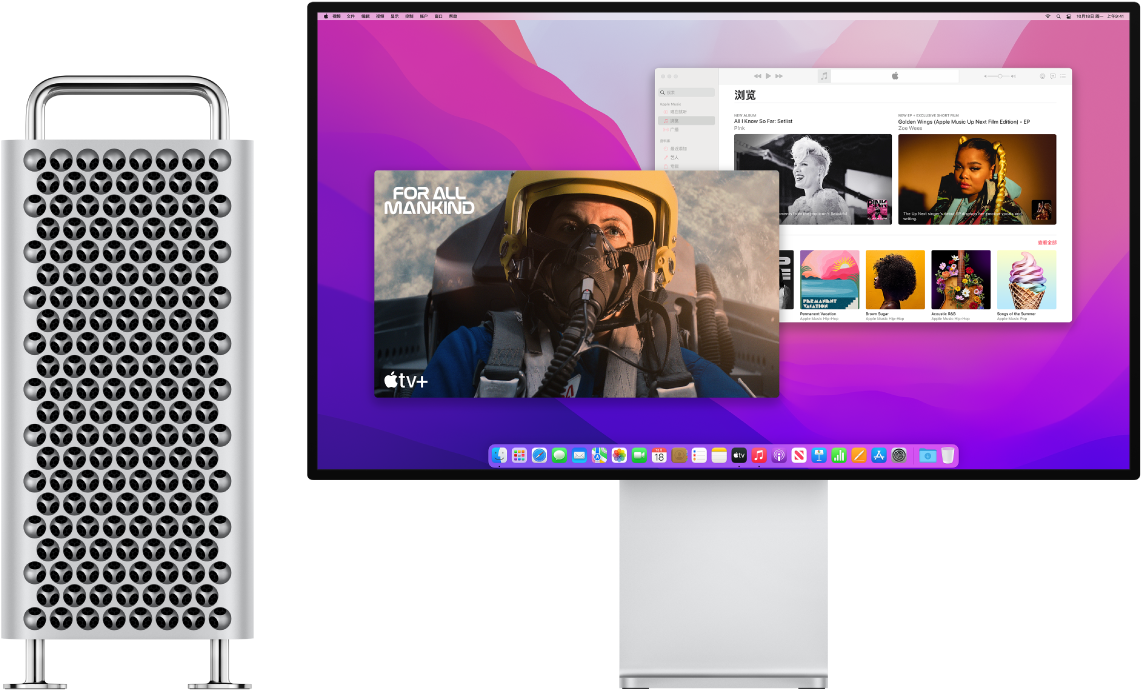Open the Acoustic R&B playlist cover
Image resolution: width=1141 pixels, height=700 pixels.
(961, 280)
